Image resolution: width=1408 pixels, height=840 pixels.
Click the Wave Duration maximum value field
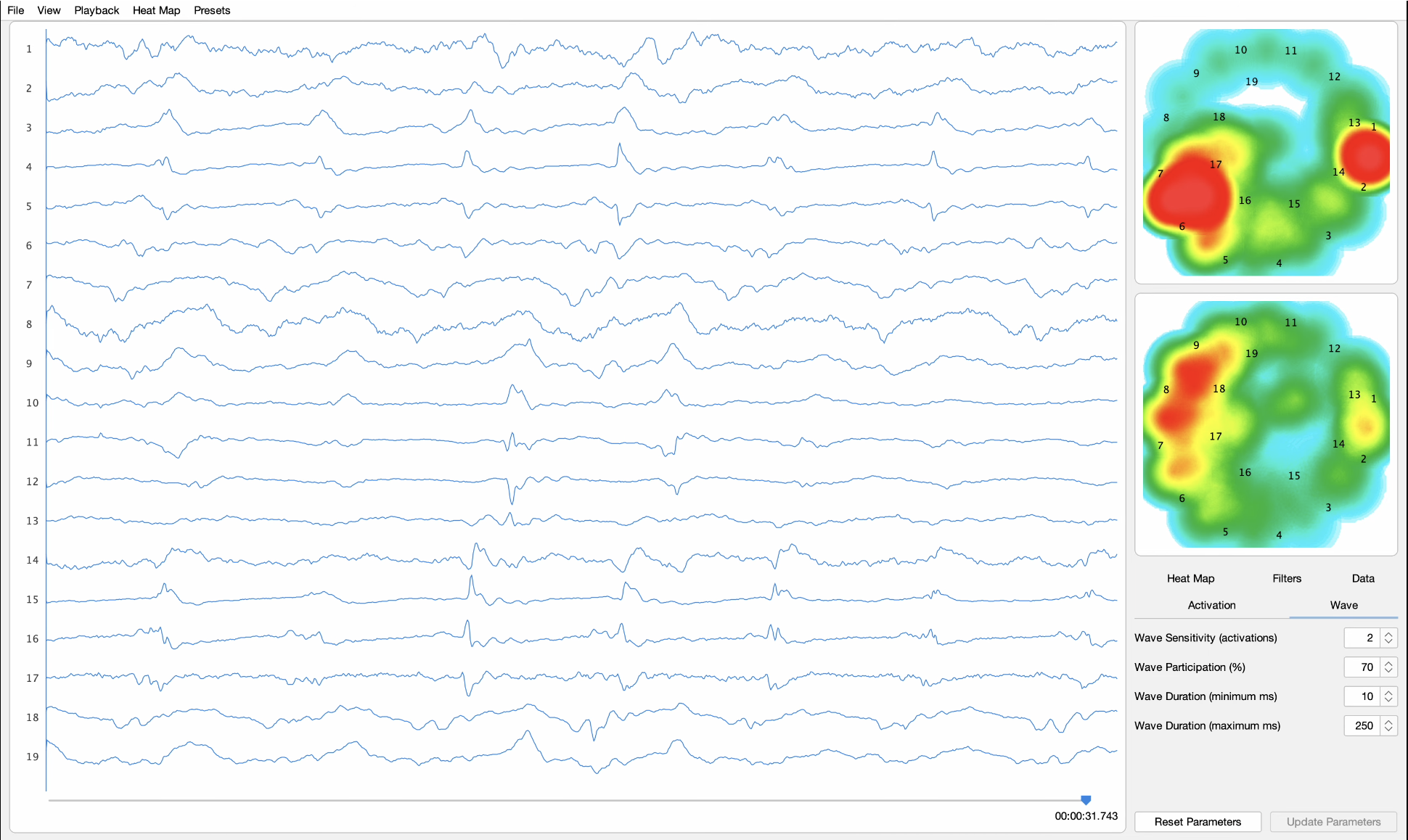tap(1362, 725)
